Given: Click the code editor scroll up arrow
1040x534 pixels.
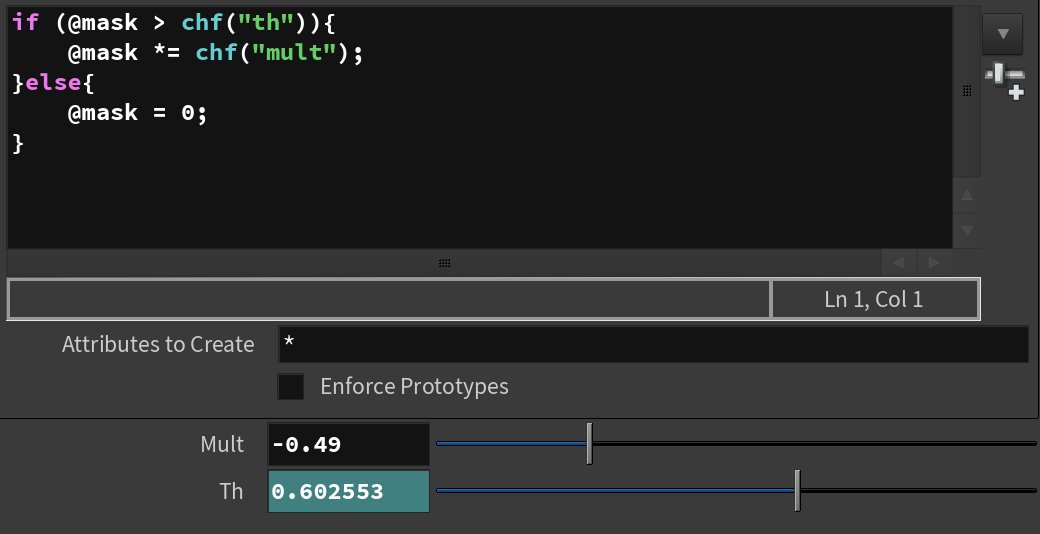Looking at the screenshot, I should [967, 196].
